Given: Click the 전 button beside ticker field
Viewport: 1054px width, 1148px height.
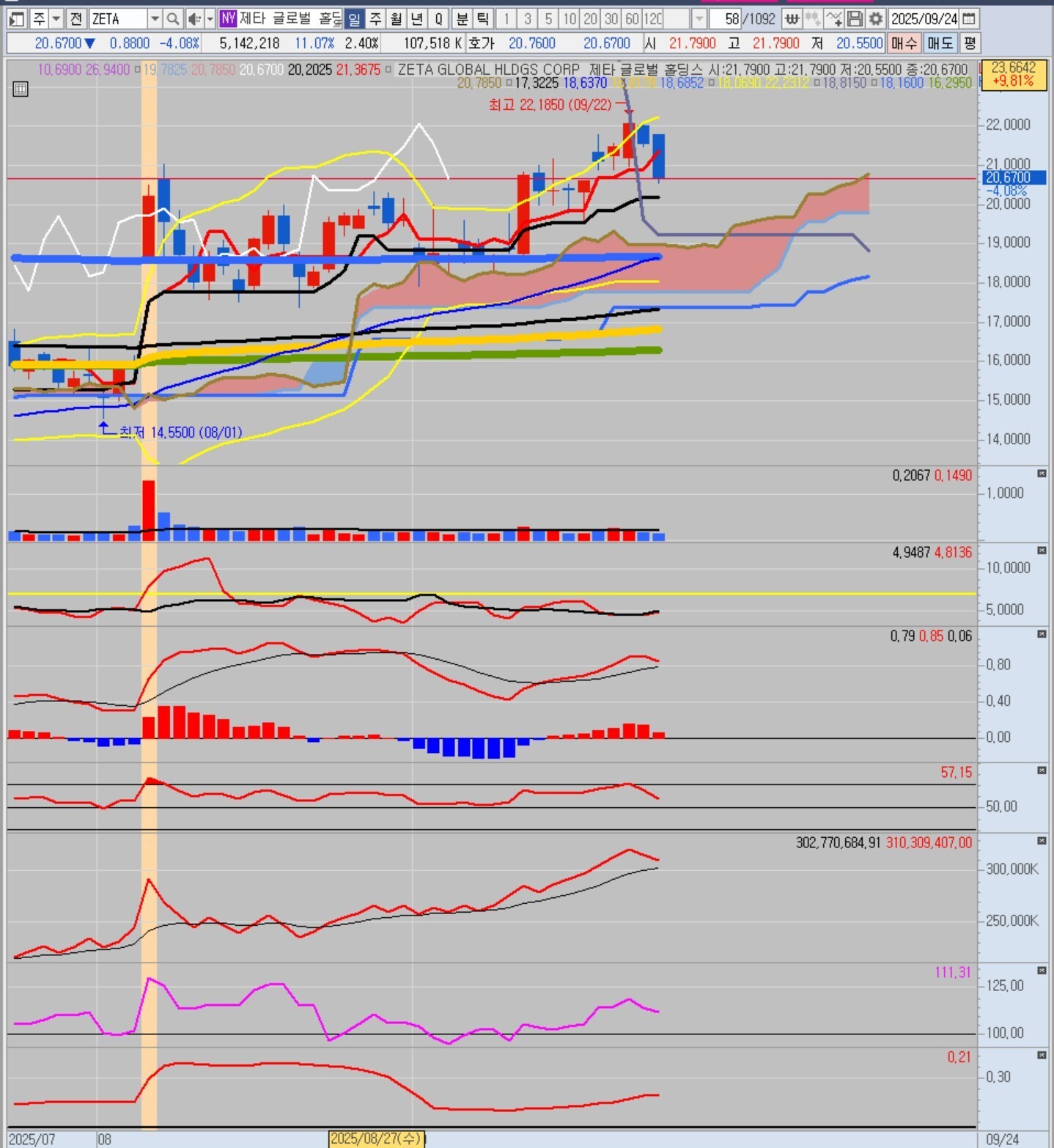Looking at the screenshot, I should point(76,18).
